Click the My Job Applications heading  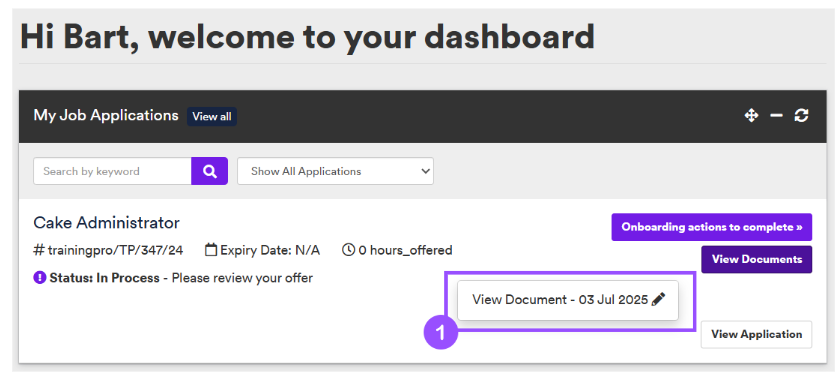106,116
